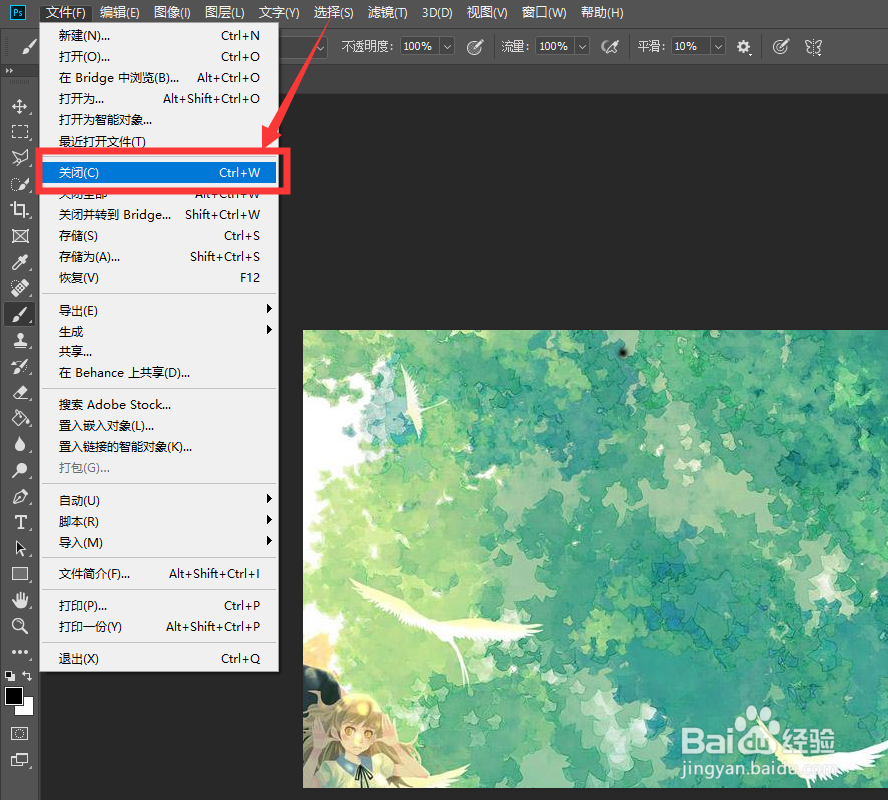
Task: Choose 存储(S) menu entry
Action: pyautogui.click(x=159, y=236)
